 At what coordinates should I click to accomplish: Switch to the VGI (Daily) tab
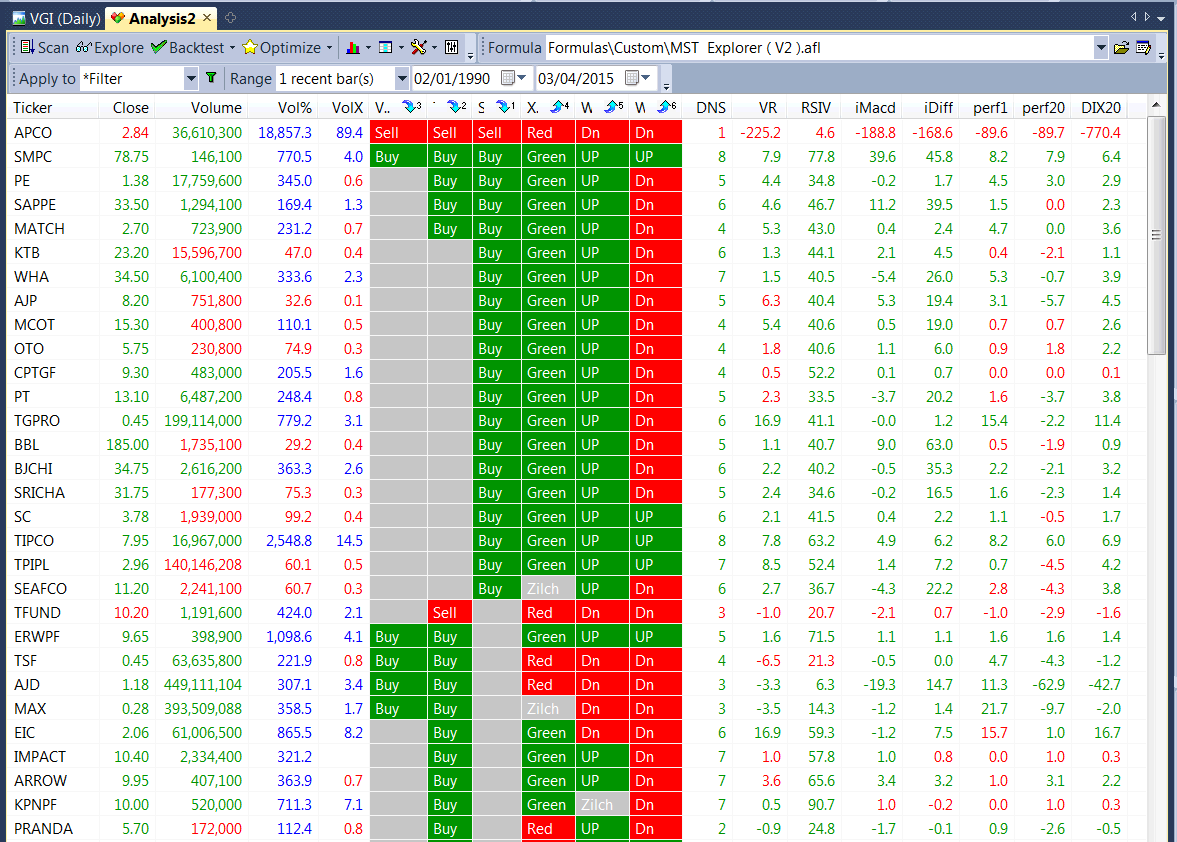(56, 17)
